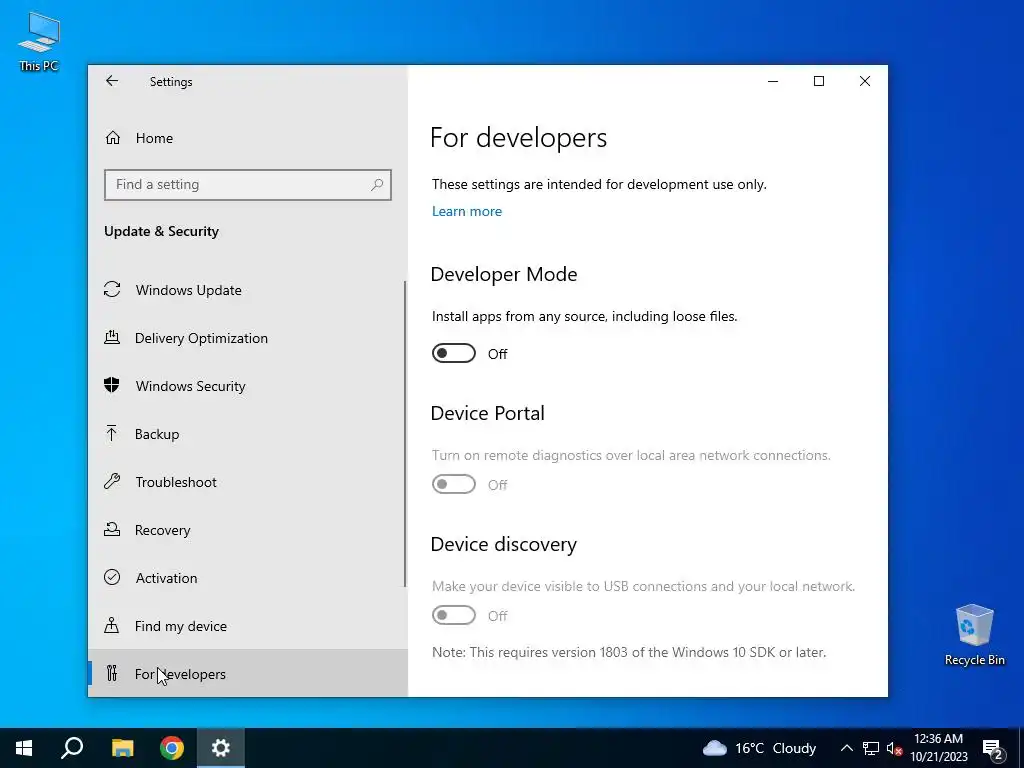Click the Find a setting search box
Image resolution: width=1024 pixels, height=768 pixels.
point(248,185)
